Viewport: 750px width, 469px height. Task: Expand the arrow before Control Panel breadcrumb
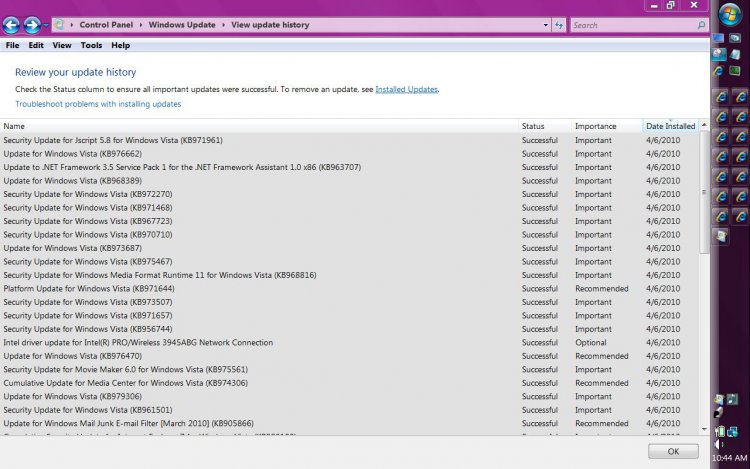click(x=72, y=25)
